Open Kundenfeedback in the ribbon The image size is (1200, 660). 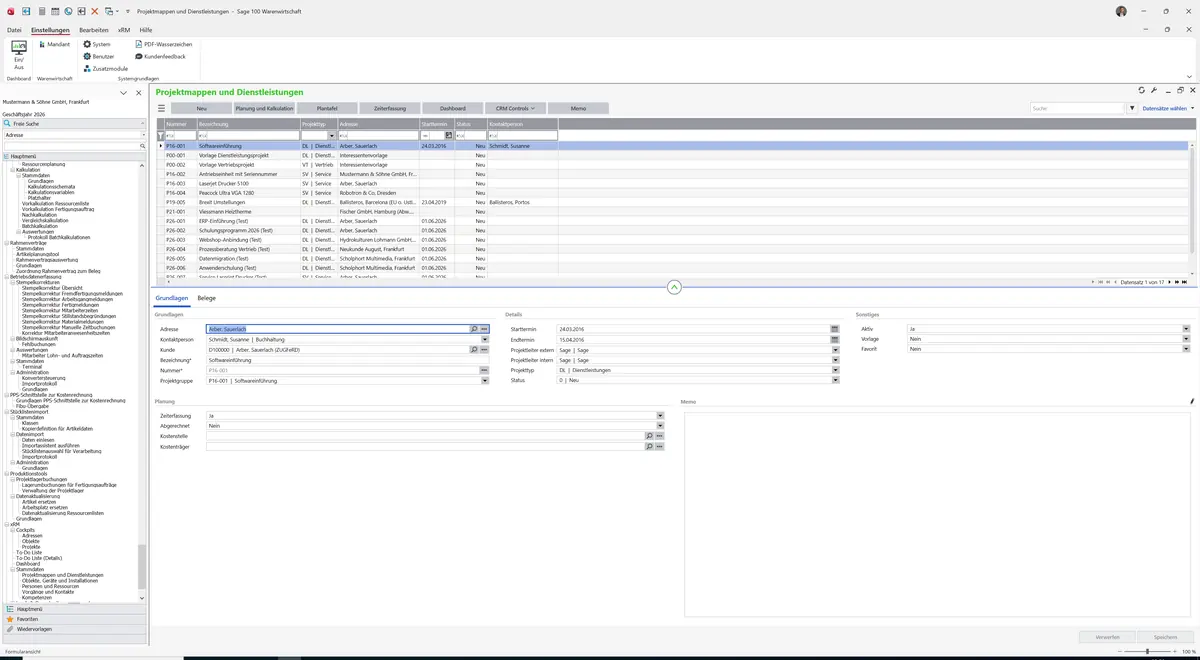click(160, 56)
